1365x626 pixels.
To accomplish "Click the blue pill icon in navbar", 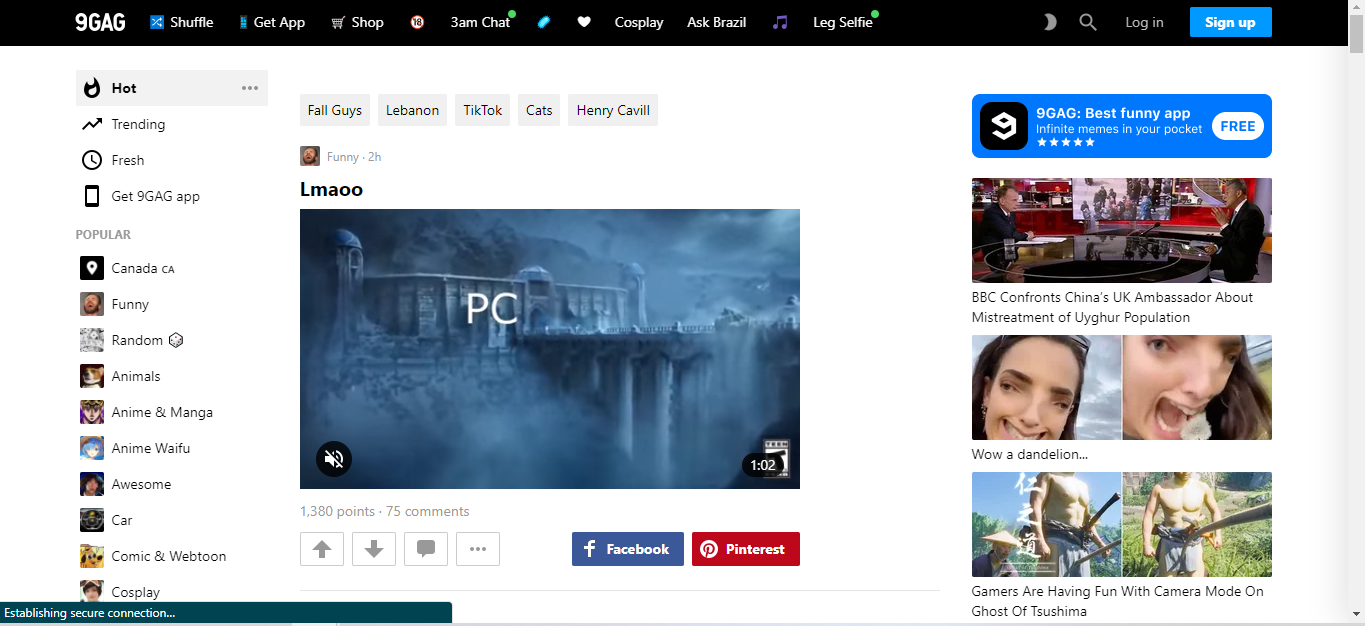I will tap(544, 22).
